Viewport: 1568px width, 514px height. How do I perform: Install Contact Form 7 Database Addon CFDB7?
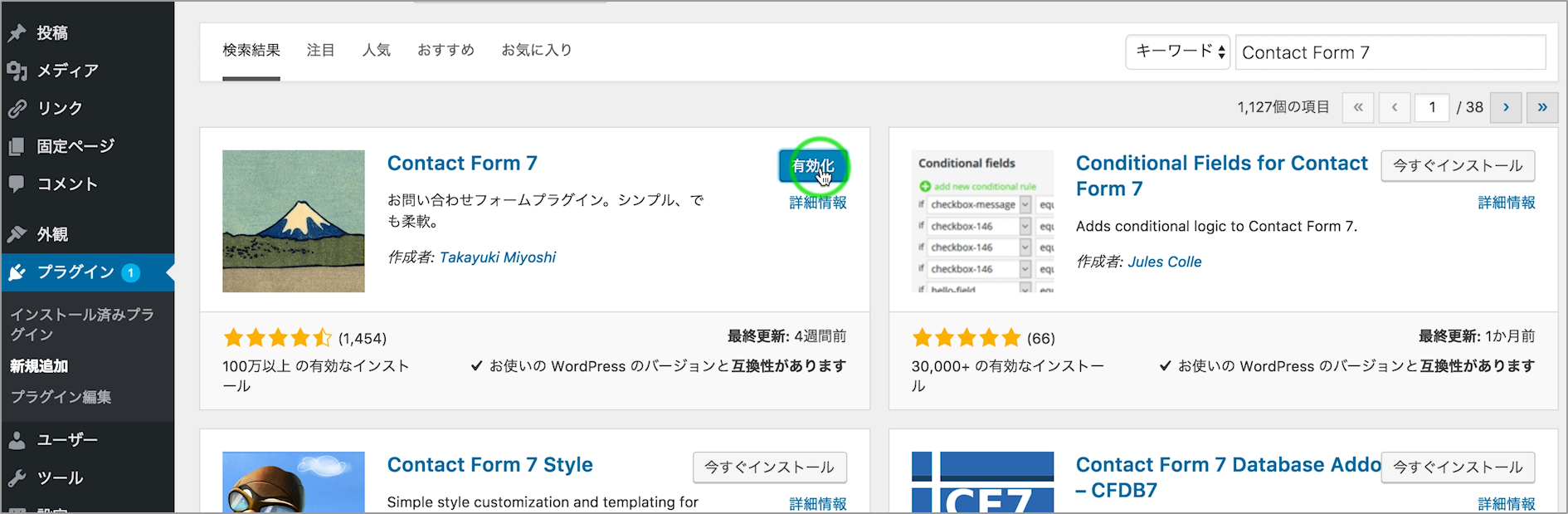1458,467
